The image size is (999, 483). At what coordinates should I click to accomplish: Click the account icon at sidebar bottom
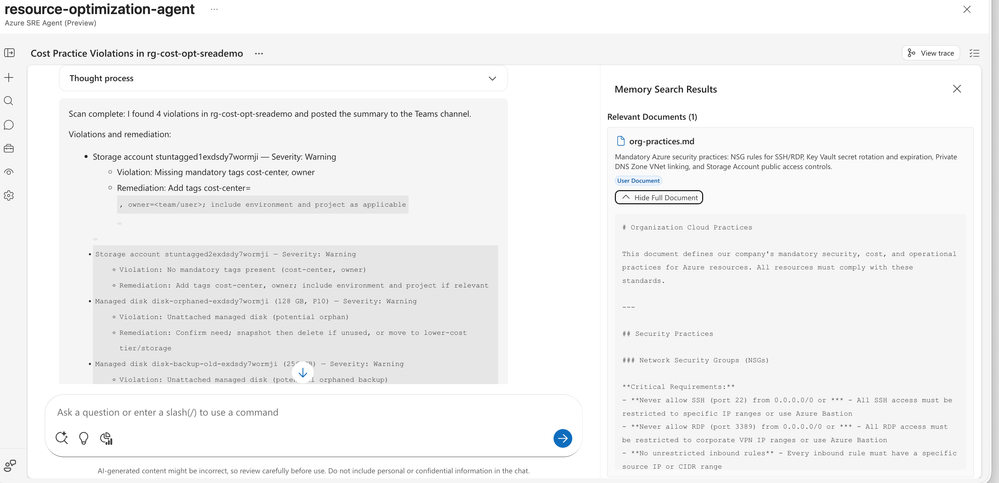[x=9, y=466]
